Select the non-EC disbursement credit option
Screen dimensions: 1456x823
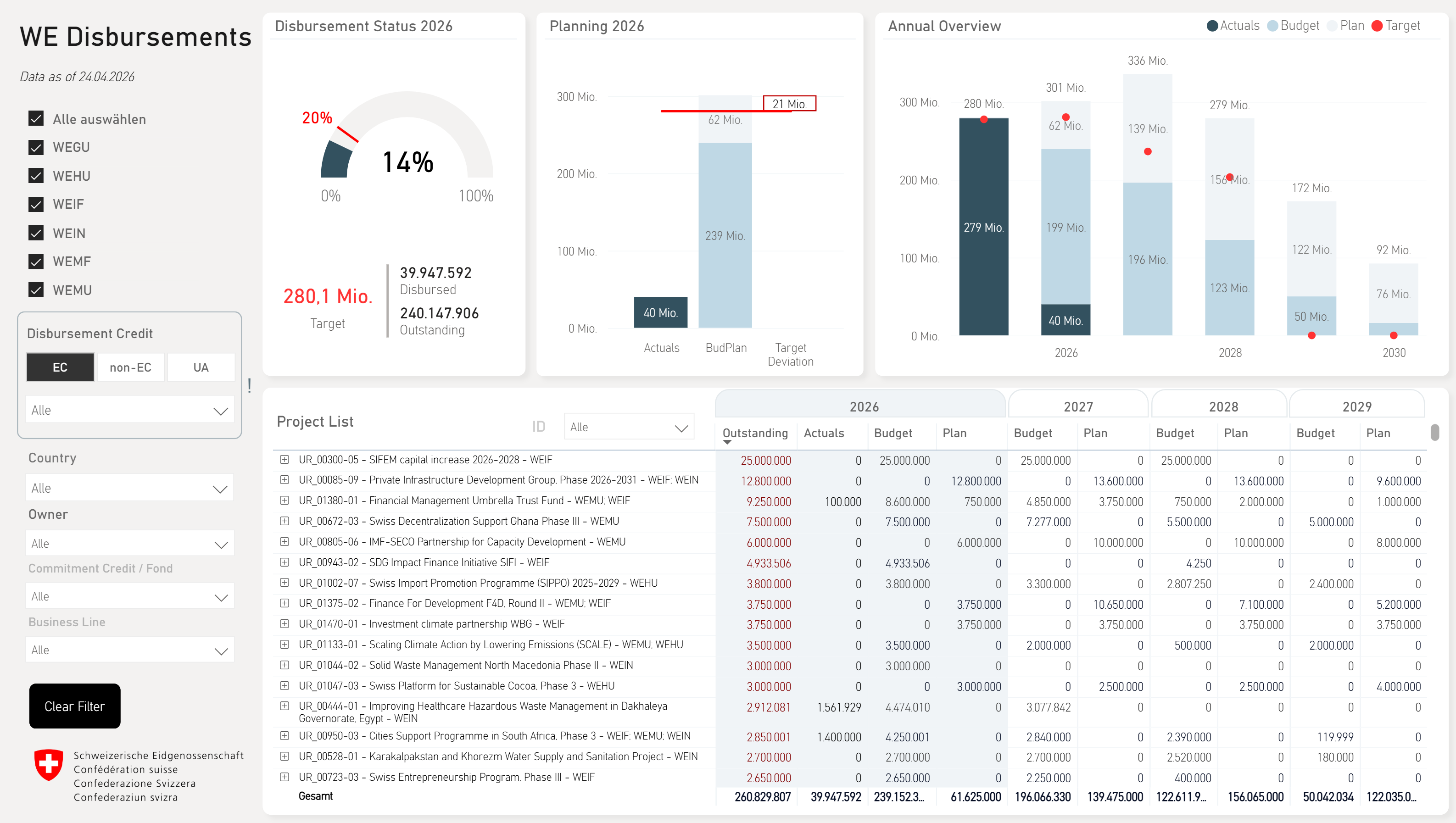[x=131, y=367]
